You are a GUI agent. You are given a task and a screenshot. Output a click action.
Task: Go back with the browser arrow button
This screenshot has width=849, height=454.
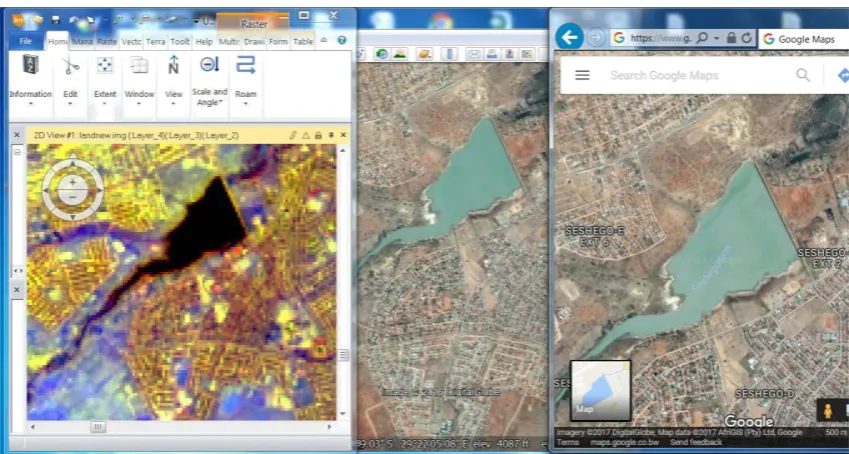point(570,37)
